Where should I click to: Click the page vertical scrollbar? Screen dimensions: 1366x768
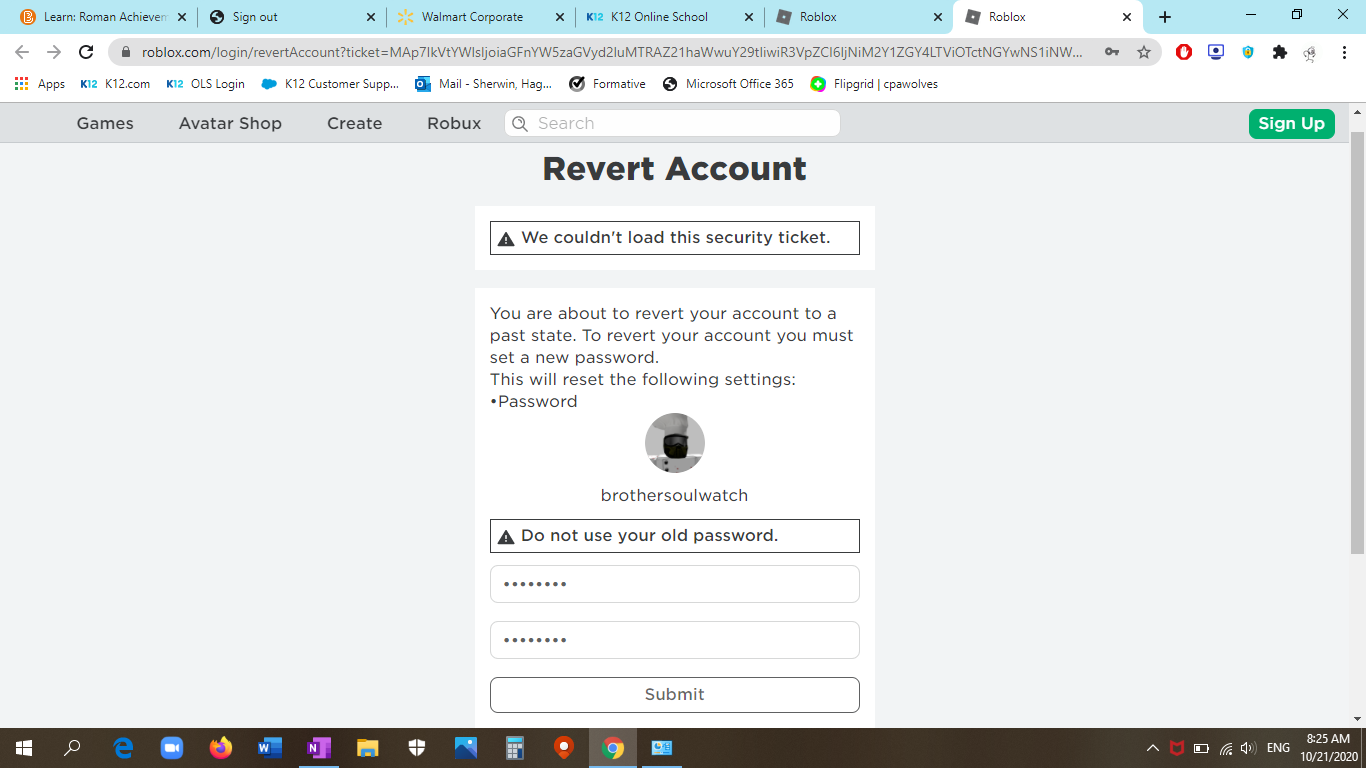[x=1357, y=341]
